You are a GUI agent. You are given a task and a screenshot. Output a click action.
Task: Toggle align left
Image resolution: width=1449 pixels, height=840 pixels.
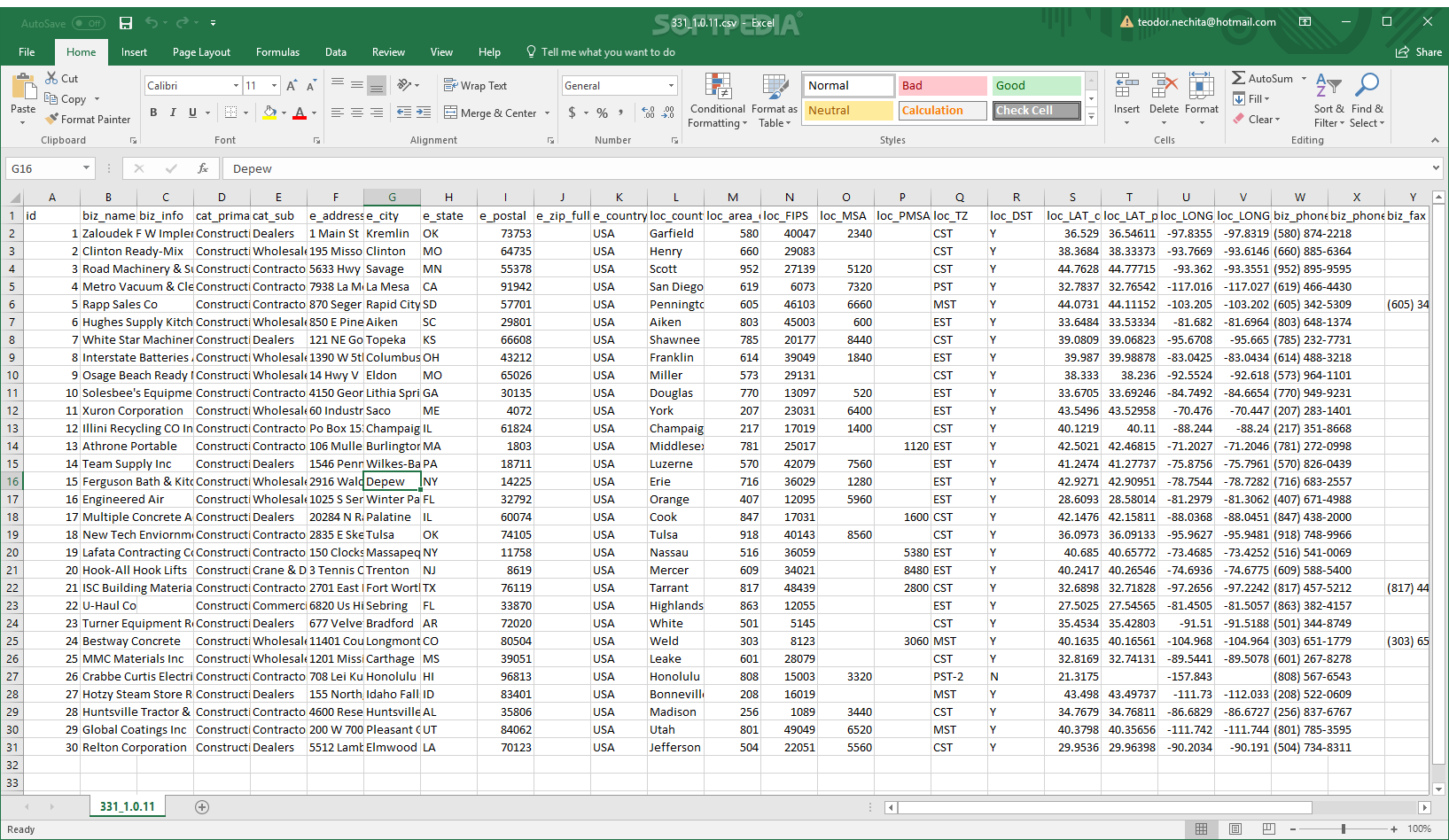[x=337, y=113]
